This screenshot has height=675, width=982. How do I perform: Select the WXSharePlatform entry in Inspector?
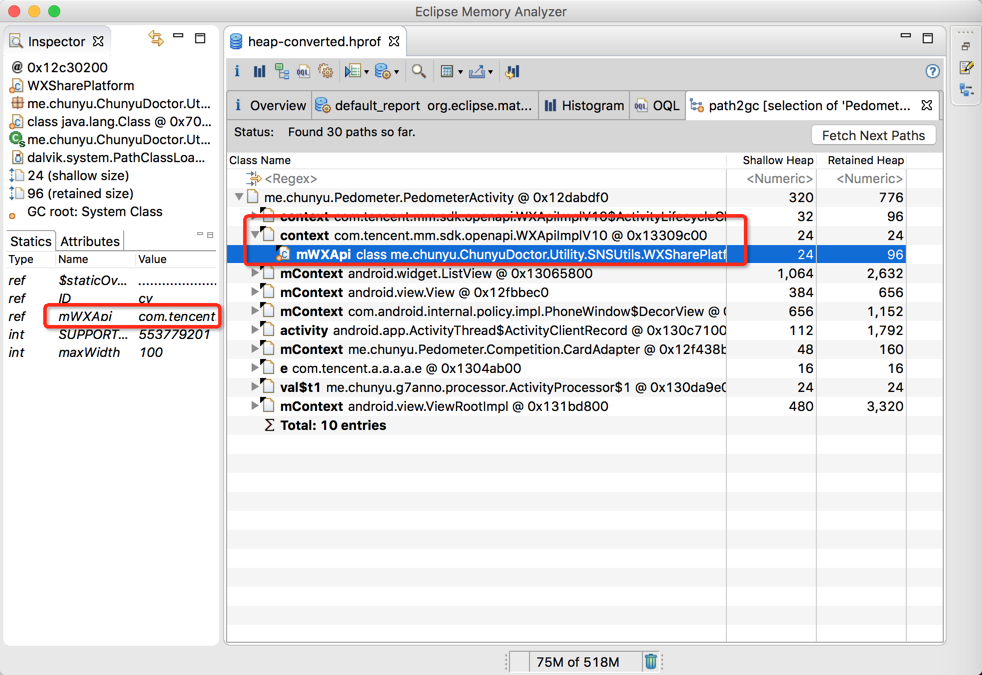pos(72,85)
